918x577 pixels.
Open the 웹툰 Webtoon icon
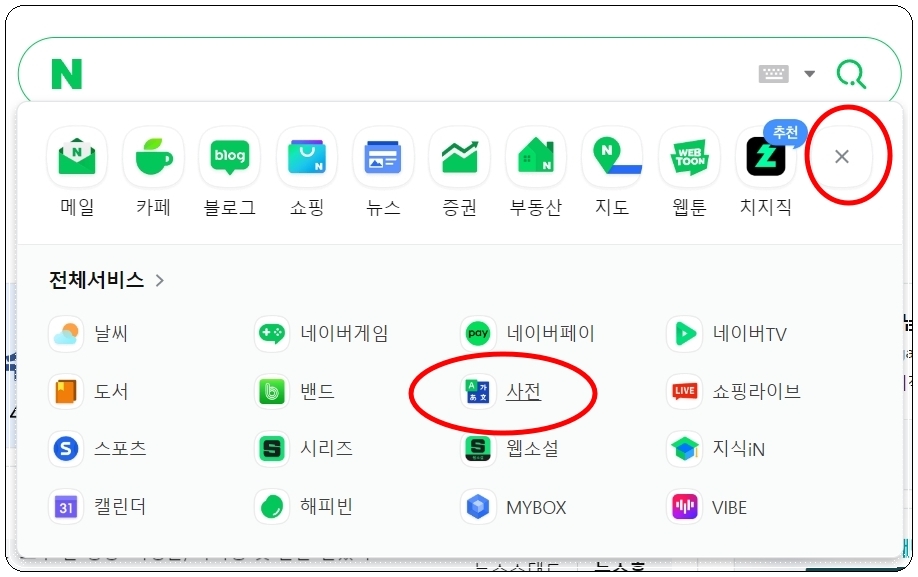click(x=689, y=156)
